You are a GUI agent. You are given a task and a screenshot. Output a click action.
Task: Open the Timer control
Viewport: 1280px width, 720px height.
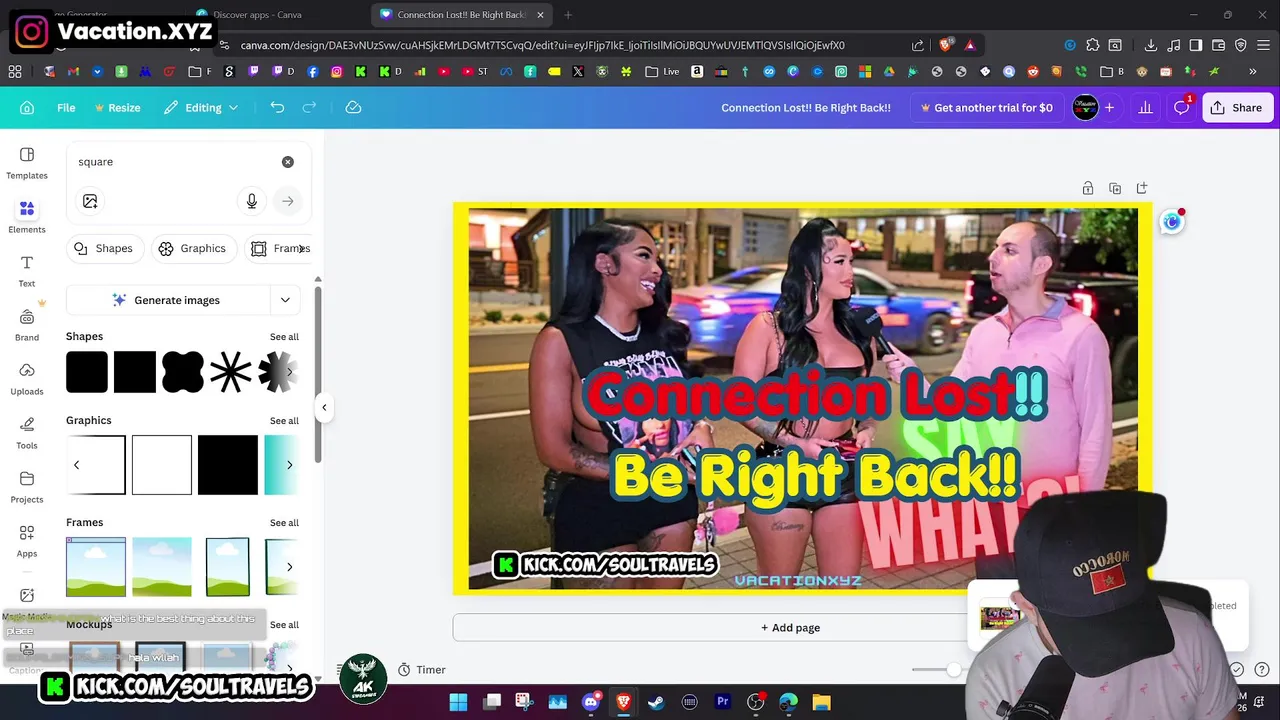coord(421,670)
